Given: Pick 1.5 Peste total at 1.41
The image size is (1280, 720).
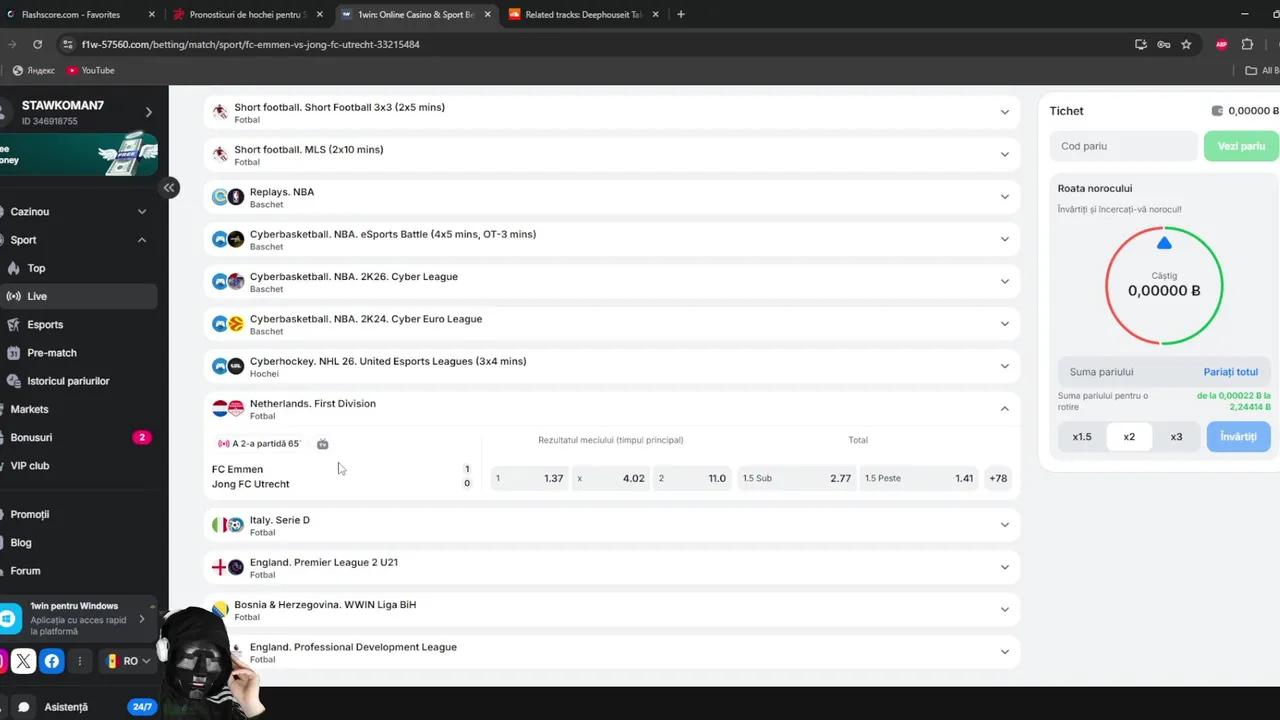Looking at the screenshot, I should (919, 478).
